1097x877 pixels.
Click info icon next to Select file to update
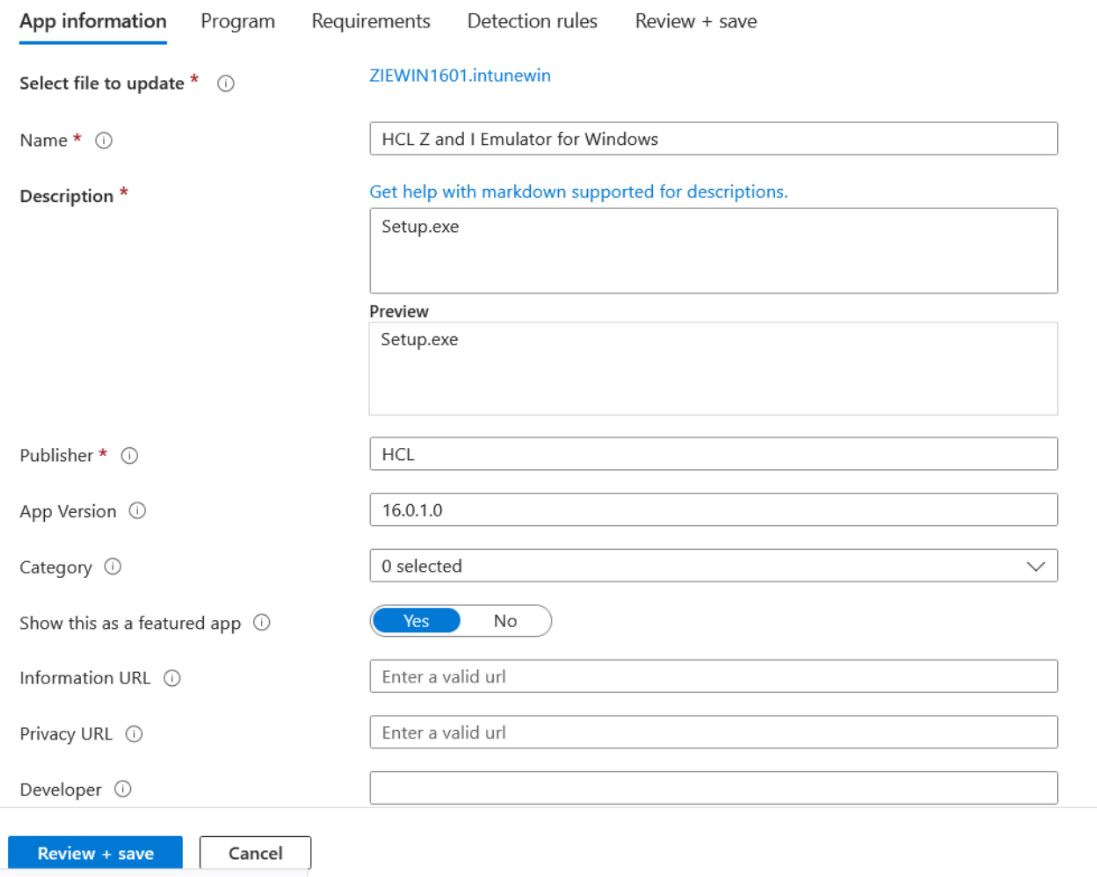pyautogui.click(x=226, y=84)
